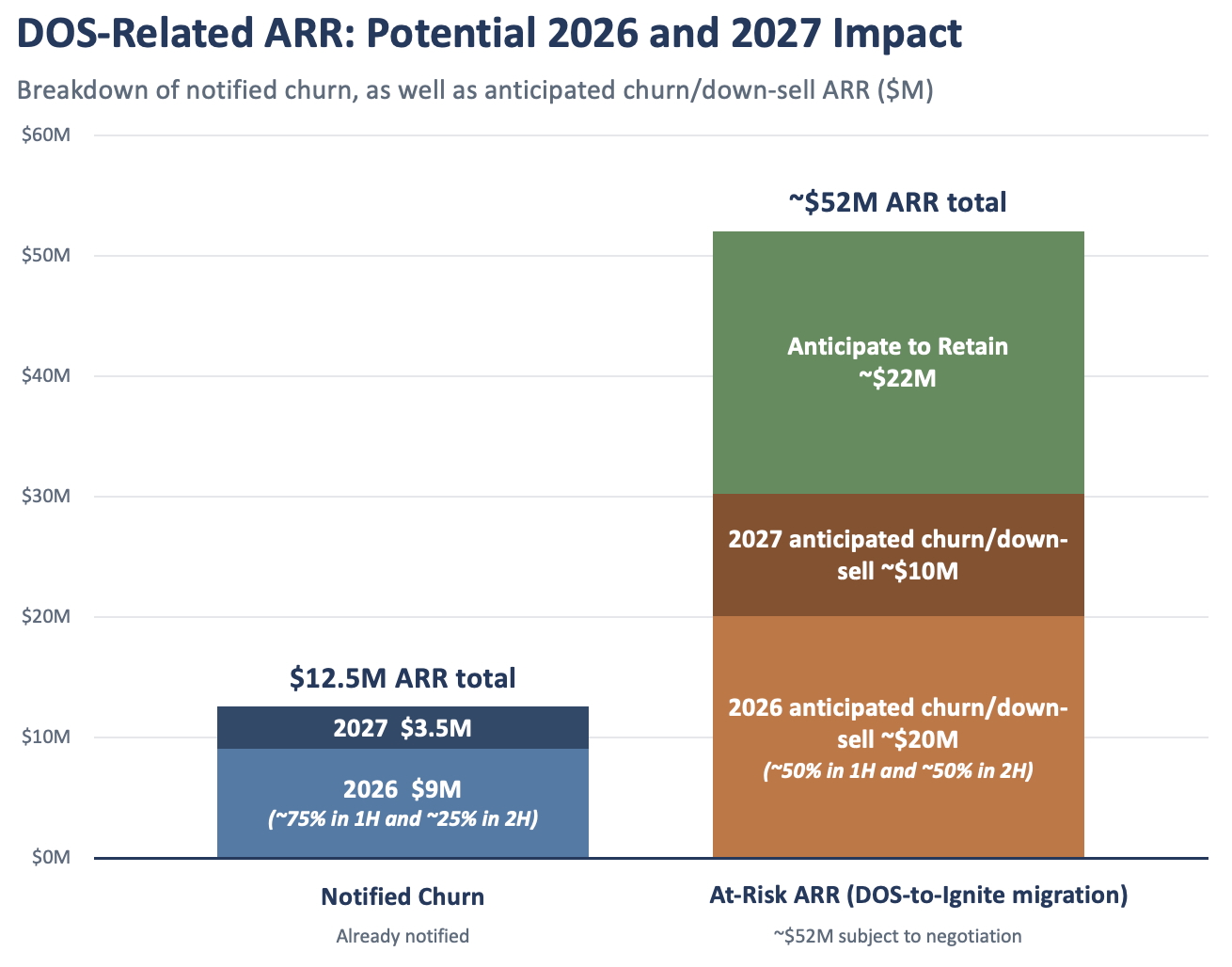Click the ~$52M ARR total label

897,202
